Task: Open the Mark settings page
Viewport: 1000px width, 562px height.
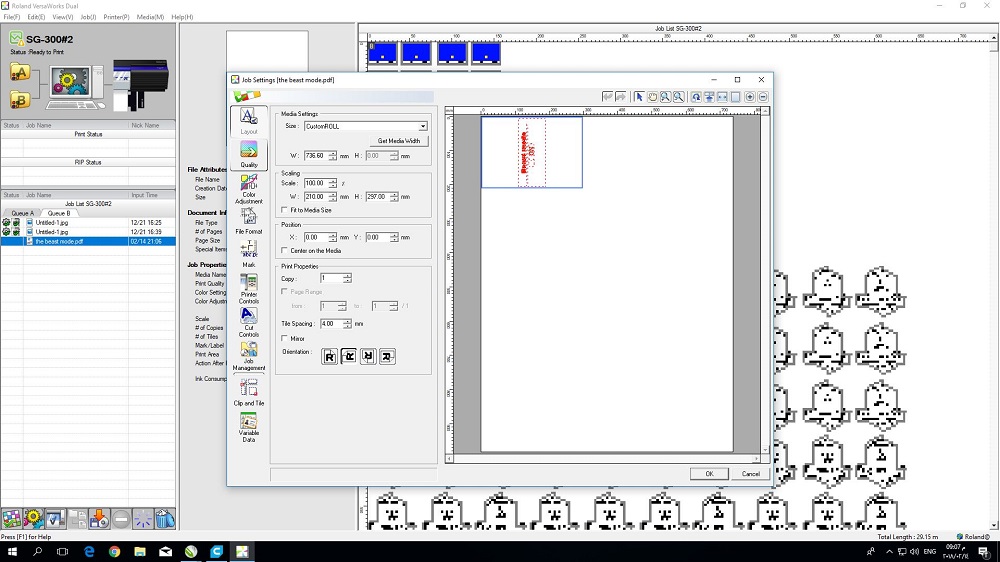Action: 249,254
